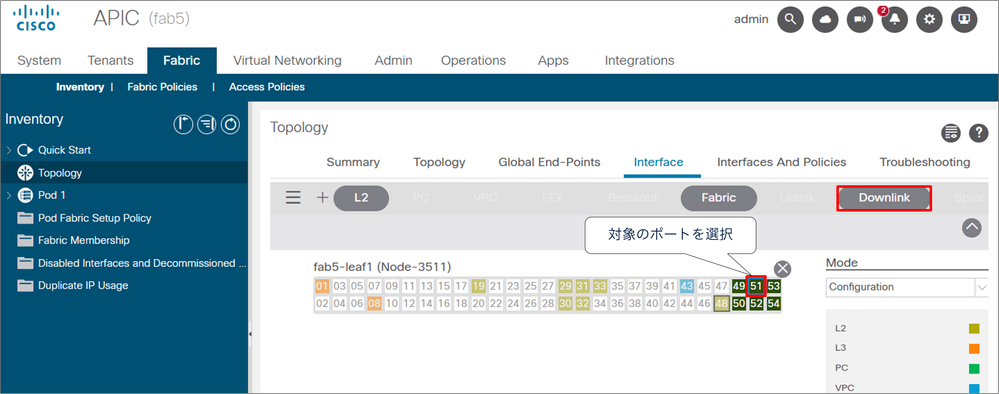Click the Downlink button
Screen dimensions: 999x394
coord(884,198)
